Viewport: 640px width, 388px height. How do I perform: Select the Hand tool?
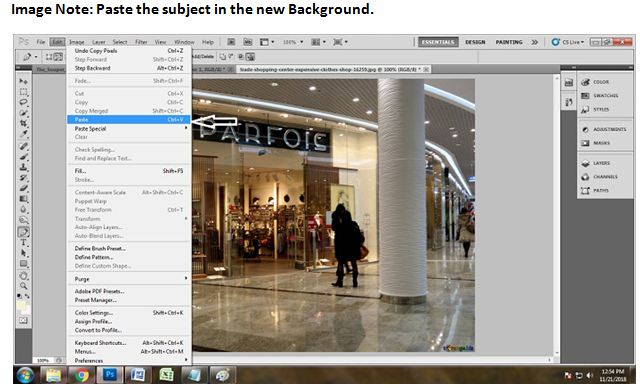[23, 275]
